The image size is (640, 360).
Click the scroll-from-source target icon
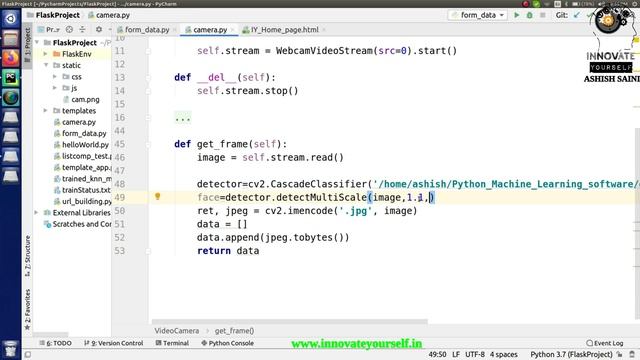pyautogui.click(x=69, y=29)
